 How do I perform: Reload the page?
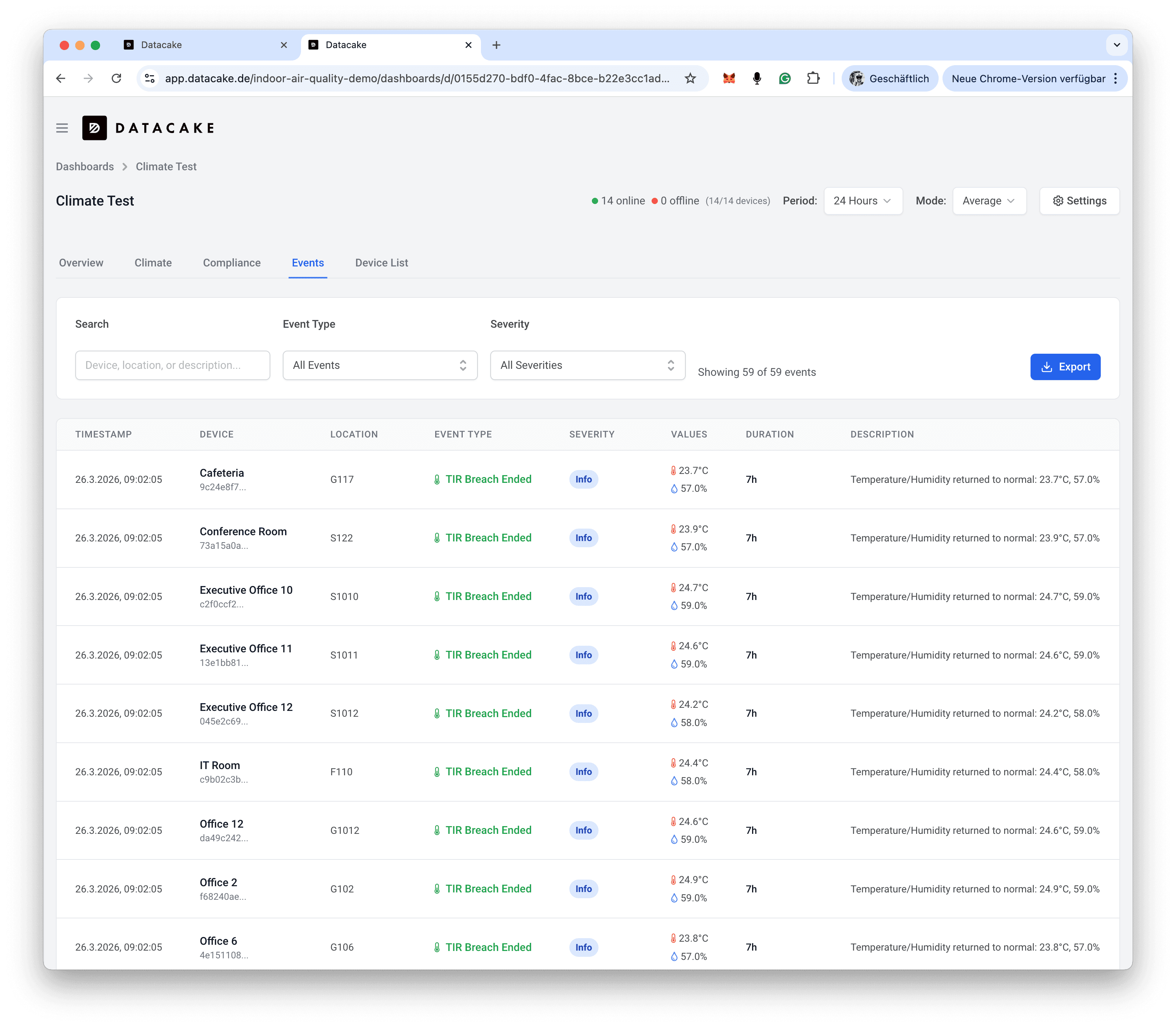116,78
